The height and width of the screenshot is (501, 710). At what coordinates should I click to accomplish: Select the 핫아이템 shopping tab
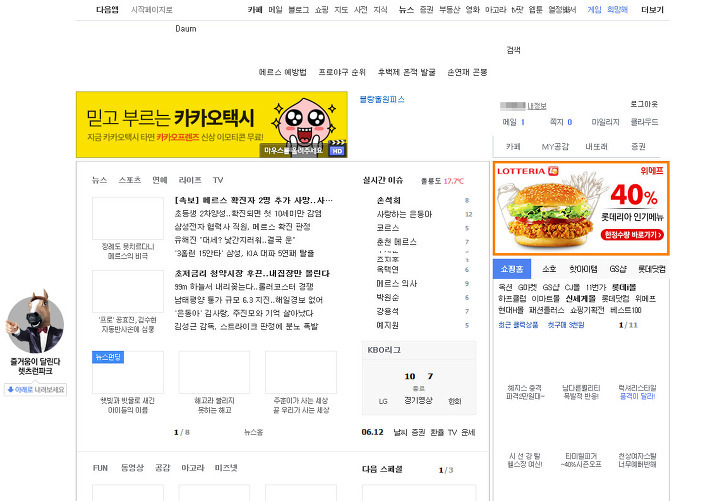click(x=583, y=269)
